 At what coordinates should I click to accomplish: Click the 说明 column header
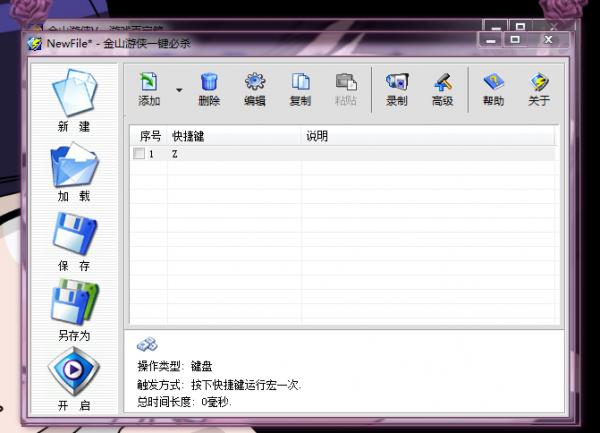428,136
